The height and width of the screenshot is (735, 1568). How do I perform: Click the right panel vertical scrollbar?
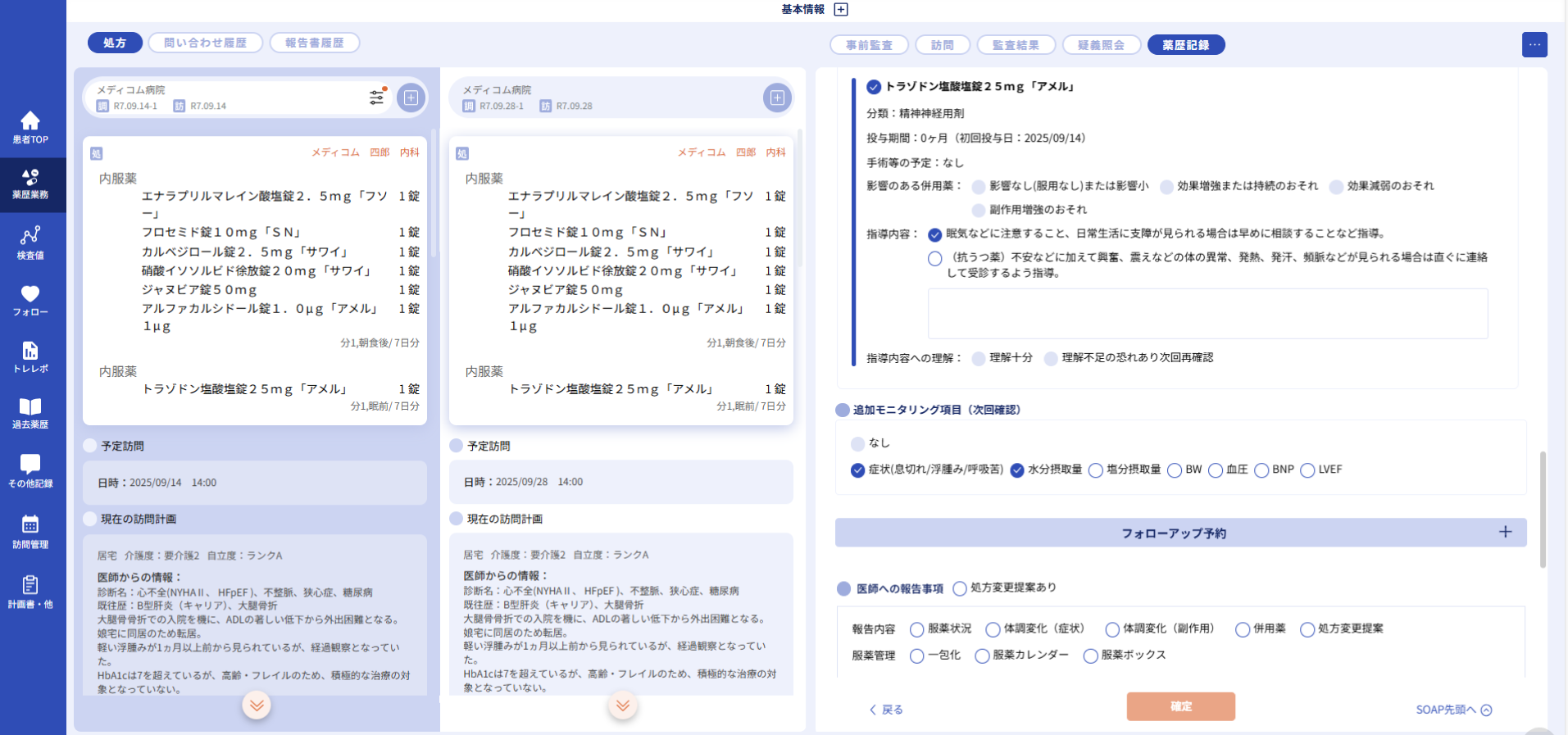[x=1542, y=508]
